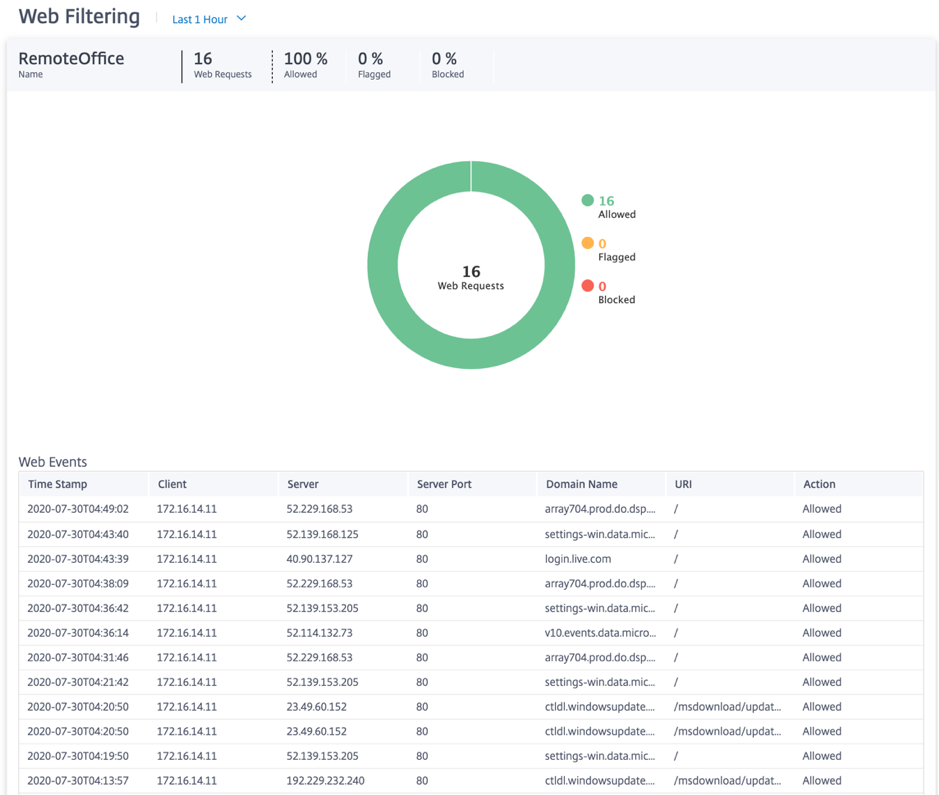Click the chevron next to Last 1 Hour
939x795 pixels.
pyautogui.click(x=241, y=19)
